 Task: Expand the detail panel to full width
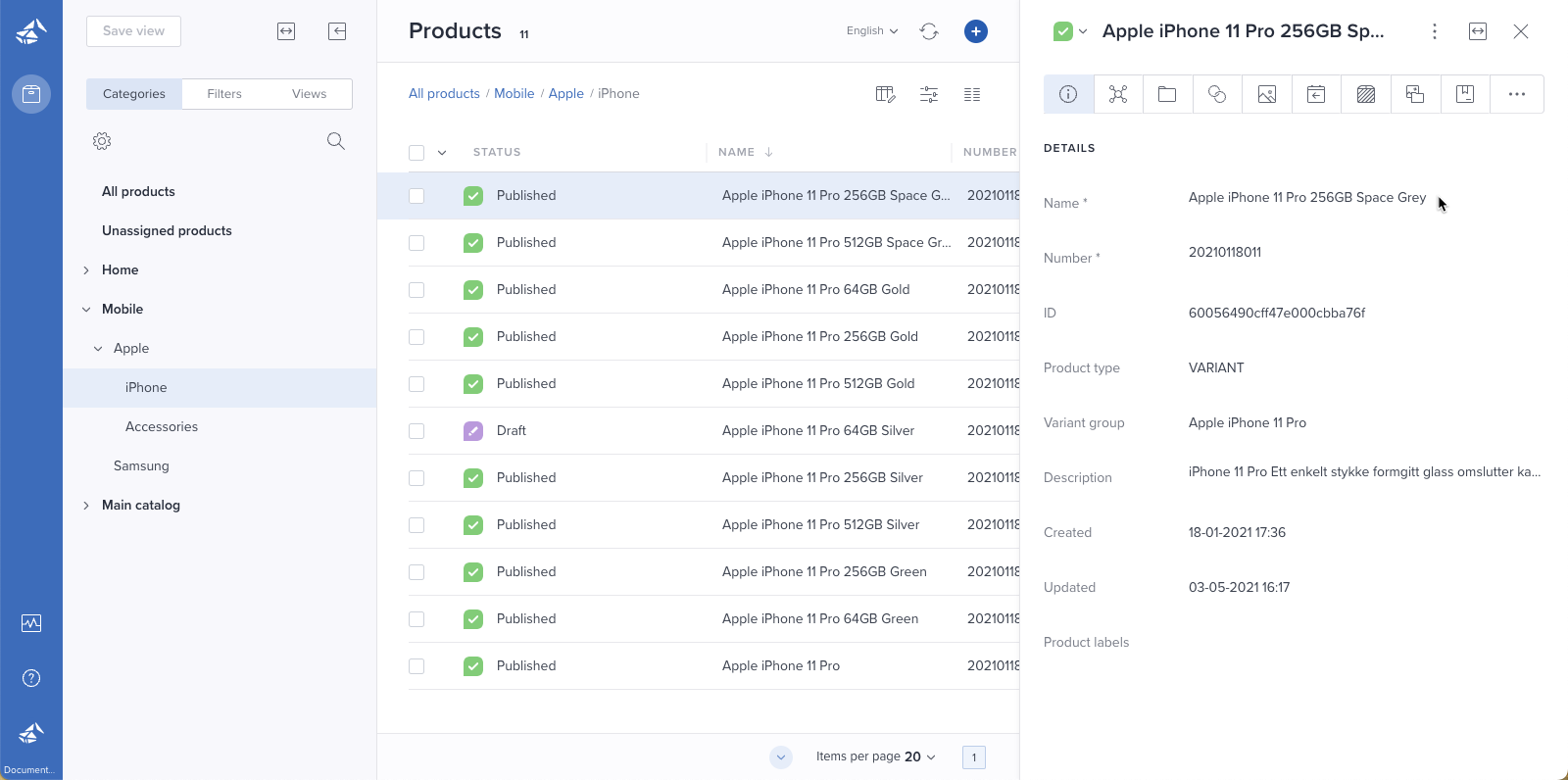pyautogui.click(x=1478, y=31)
